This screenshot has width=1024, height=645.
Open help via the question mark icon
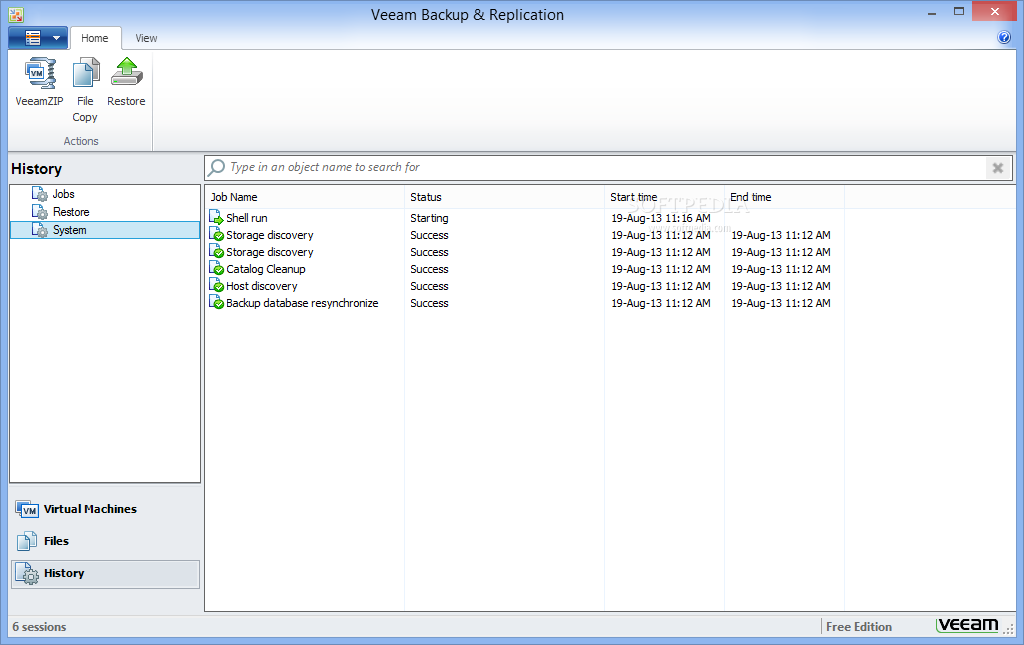coord(1004,37)
